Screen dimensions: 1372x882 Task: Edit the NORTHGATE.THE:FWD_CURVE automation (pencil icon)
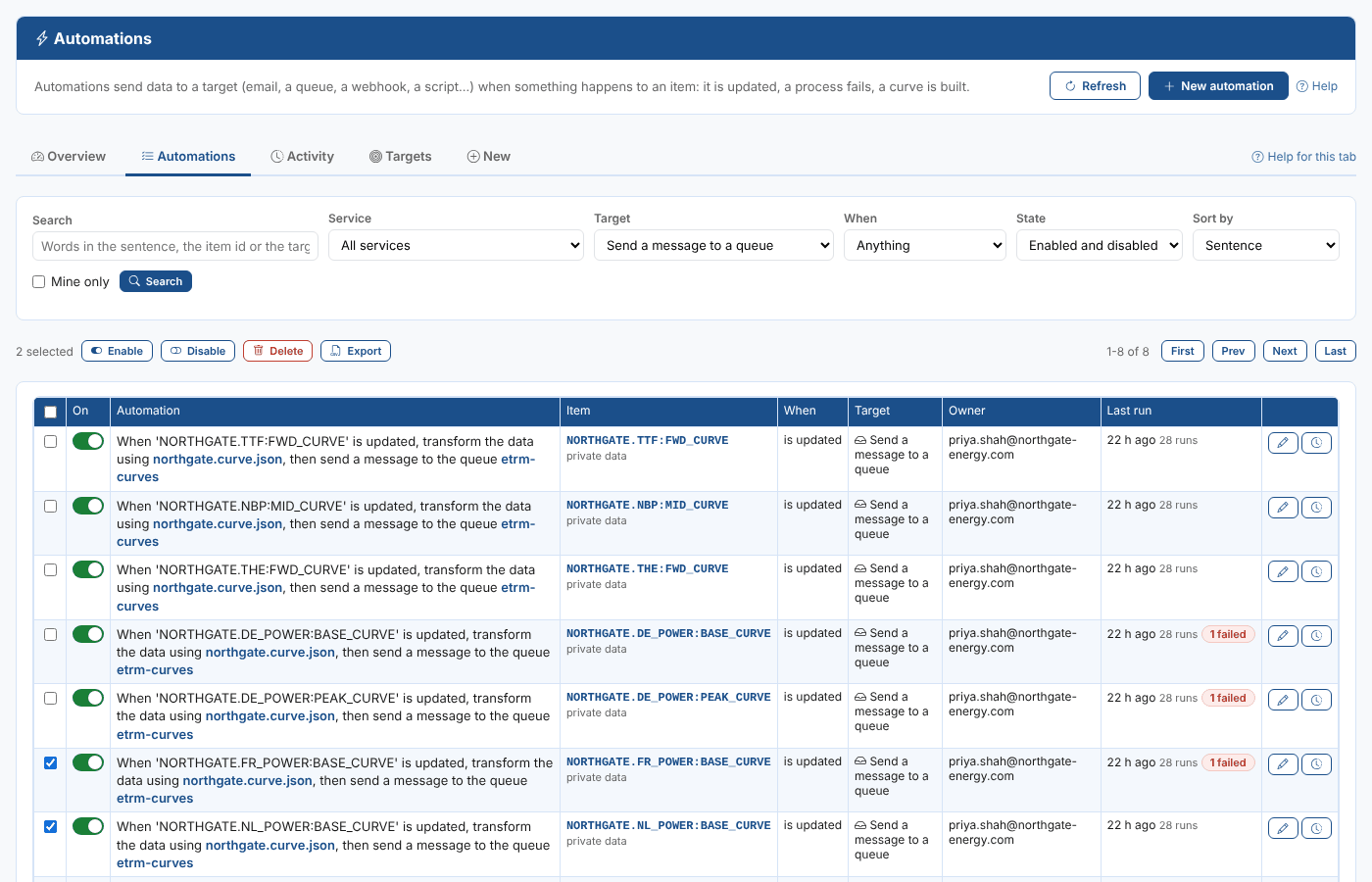1283,571
